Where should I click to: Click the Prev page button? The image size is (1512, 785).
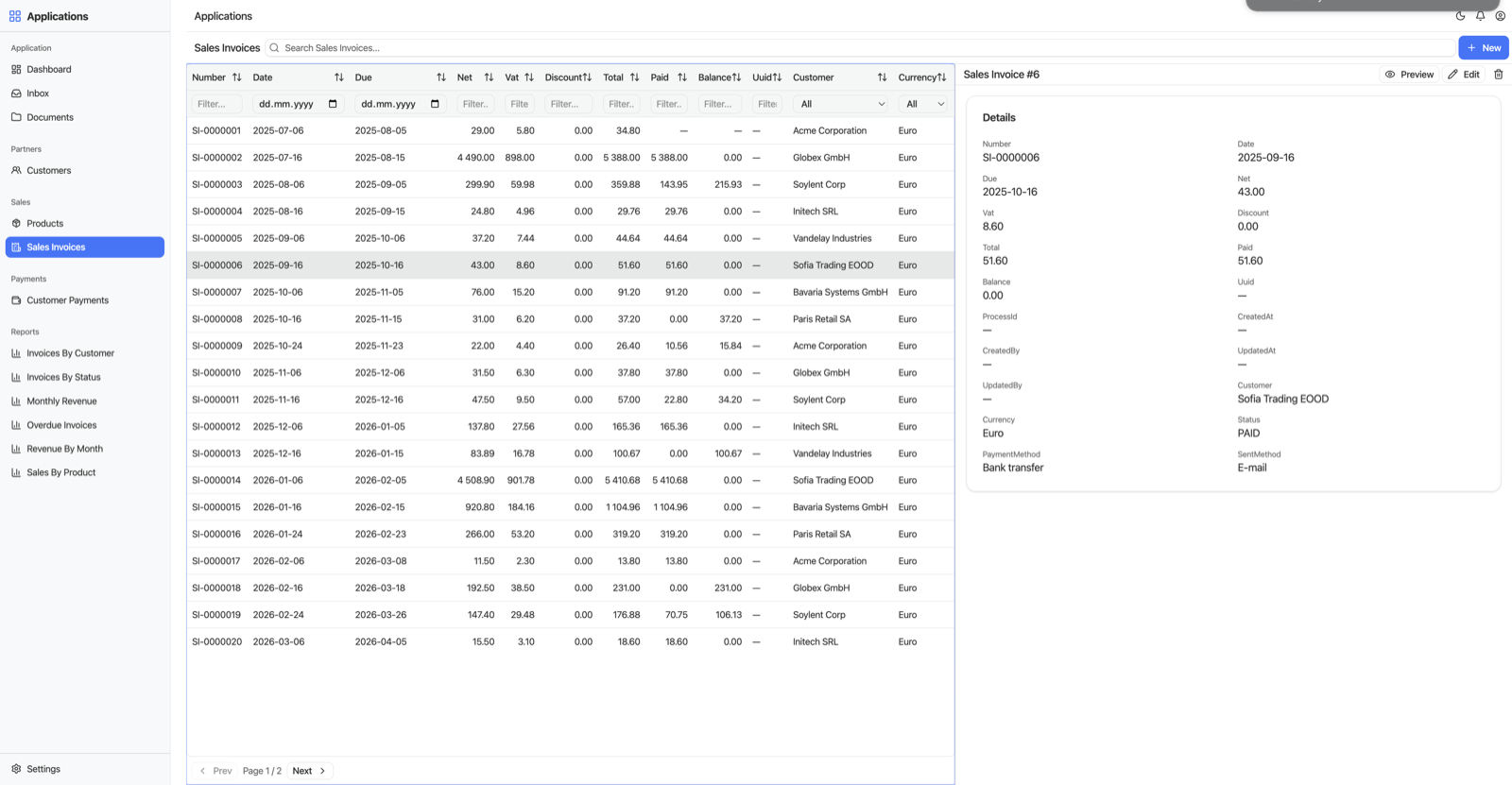tap(215, 771)
